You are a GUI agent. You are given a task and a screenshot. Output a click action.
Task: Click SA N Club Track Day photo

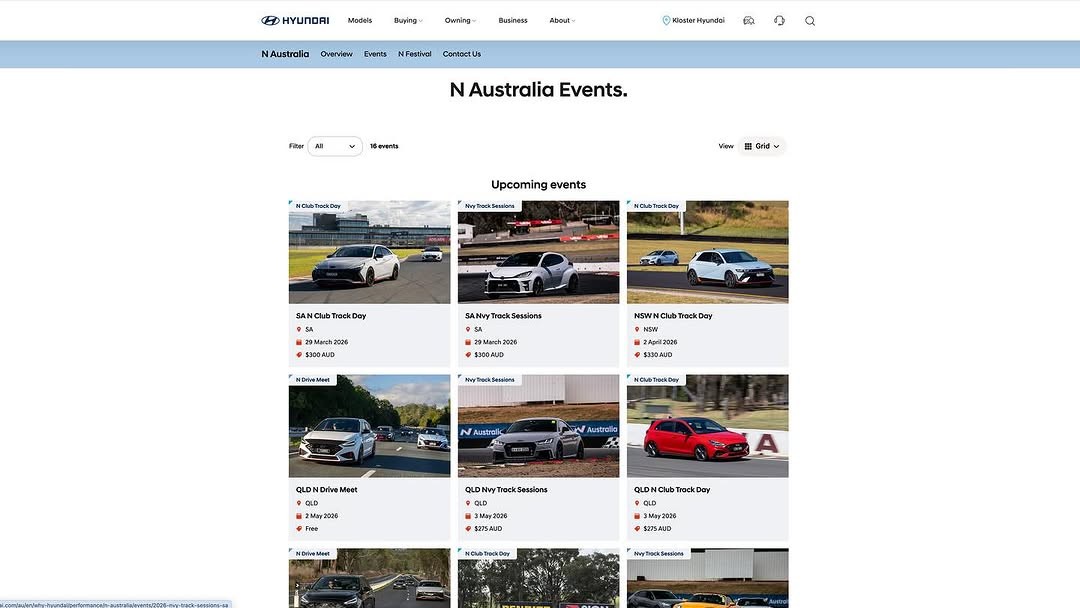coord(369,252)
